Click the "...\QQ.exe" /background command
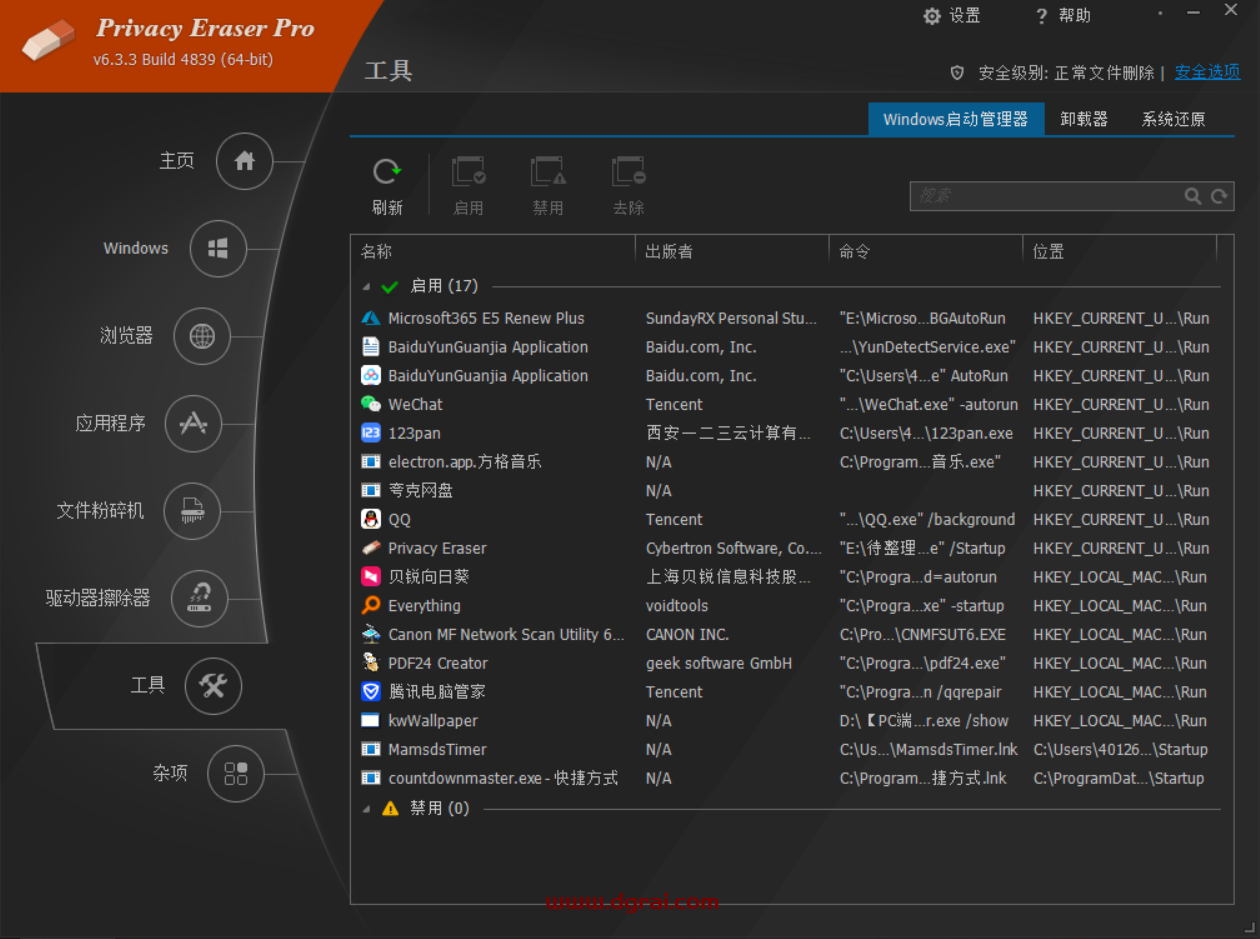Screen dimensions: 1260x939 pos(927,519)
